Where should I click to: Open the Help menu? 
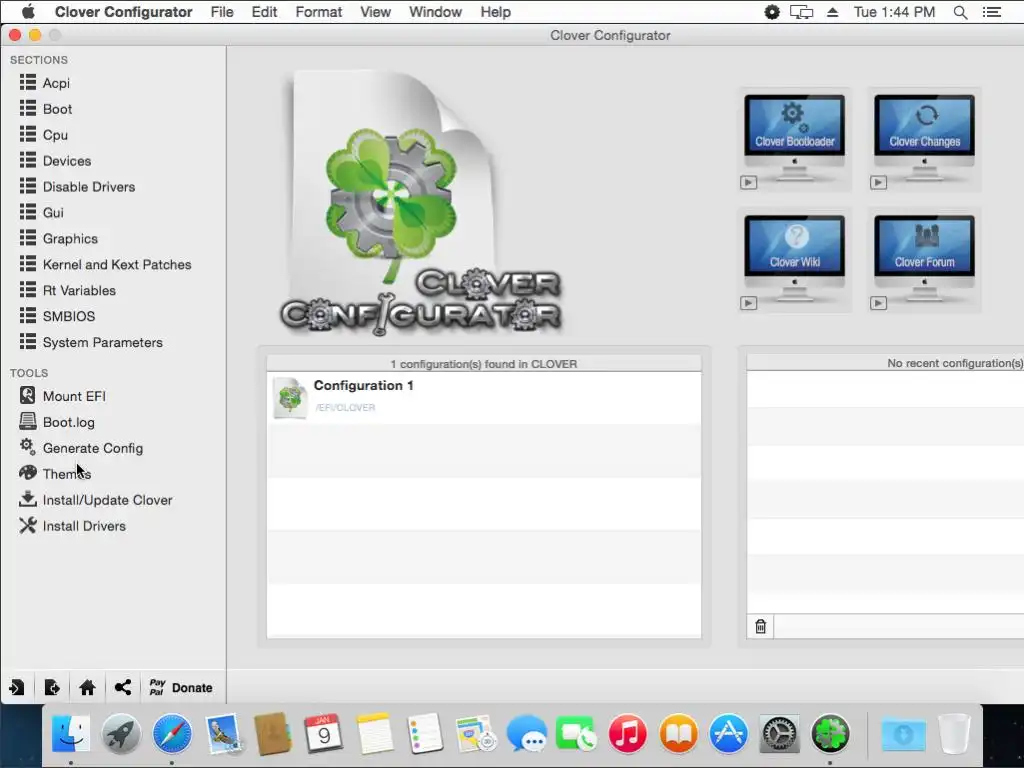point(496,12)
